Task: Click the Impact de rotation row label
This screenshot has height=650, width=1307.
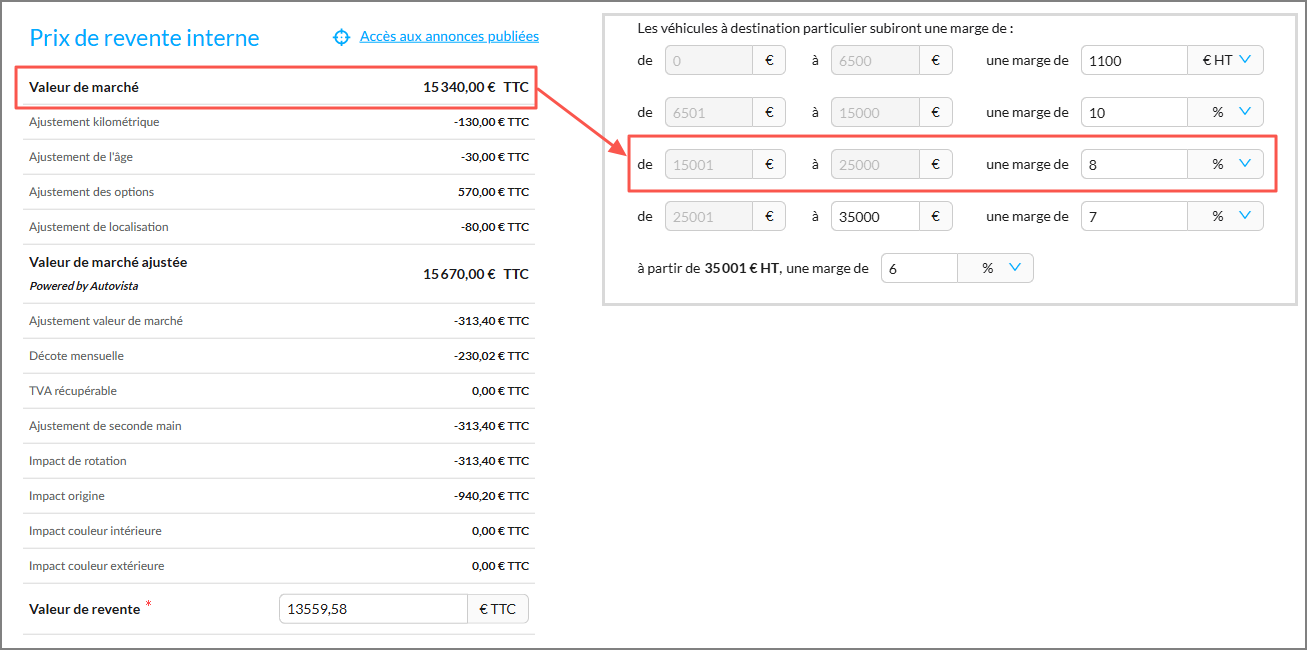Action: [78, 461]
